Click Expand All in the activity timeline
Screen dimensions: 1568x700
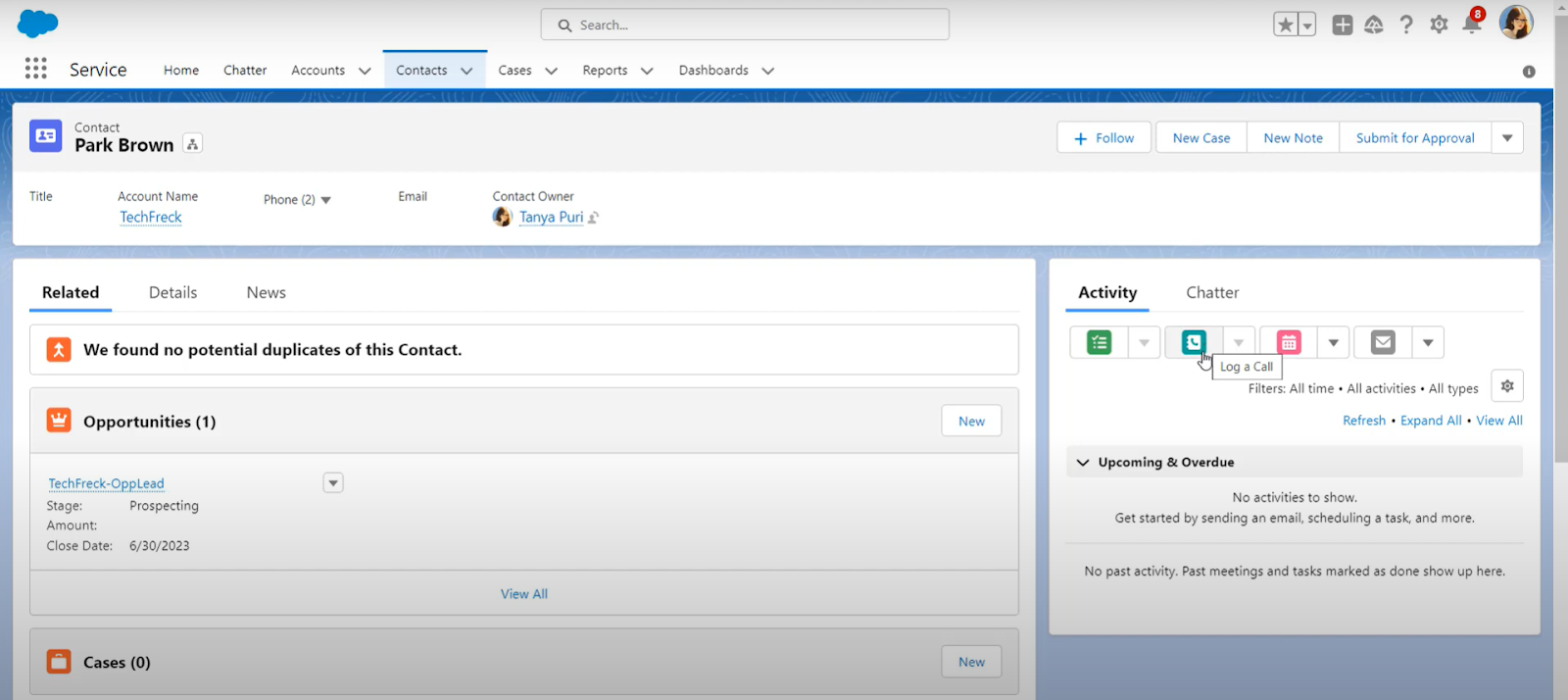1431,421
